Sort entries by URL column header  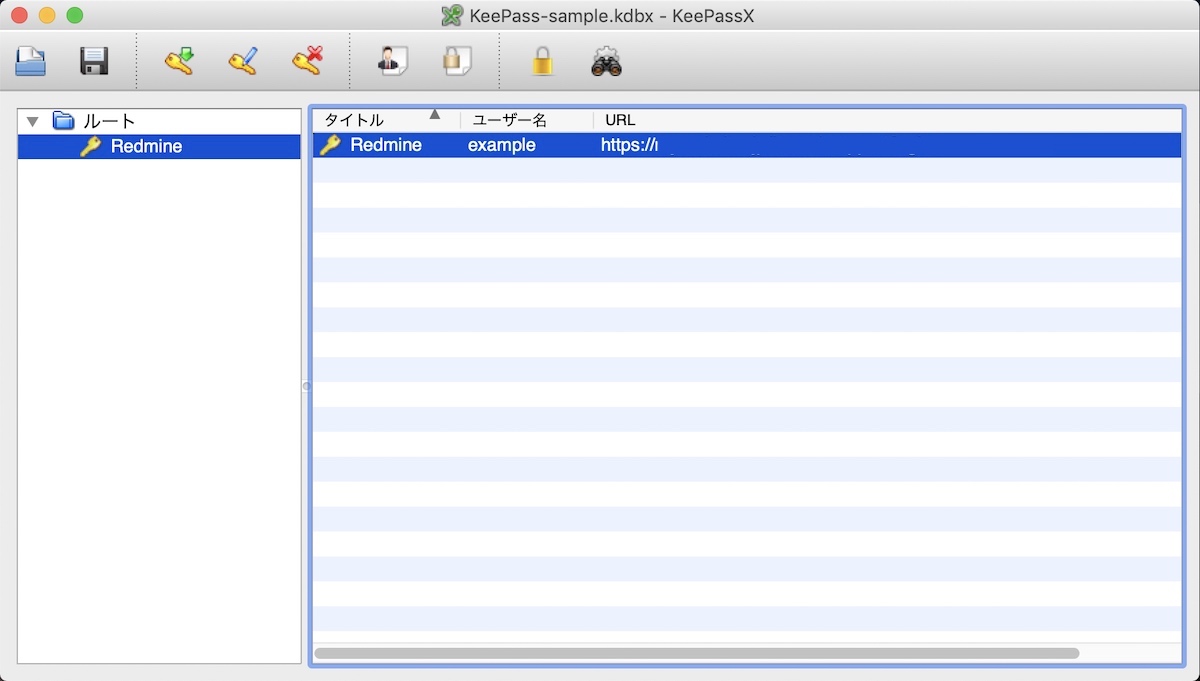pyautogui.click(x=620, y=120)
